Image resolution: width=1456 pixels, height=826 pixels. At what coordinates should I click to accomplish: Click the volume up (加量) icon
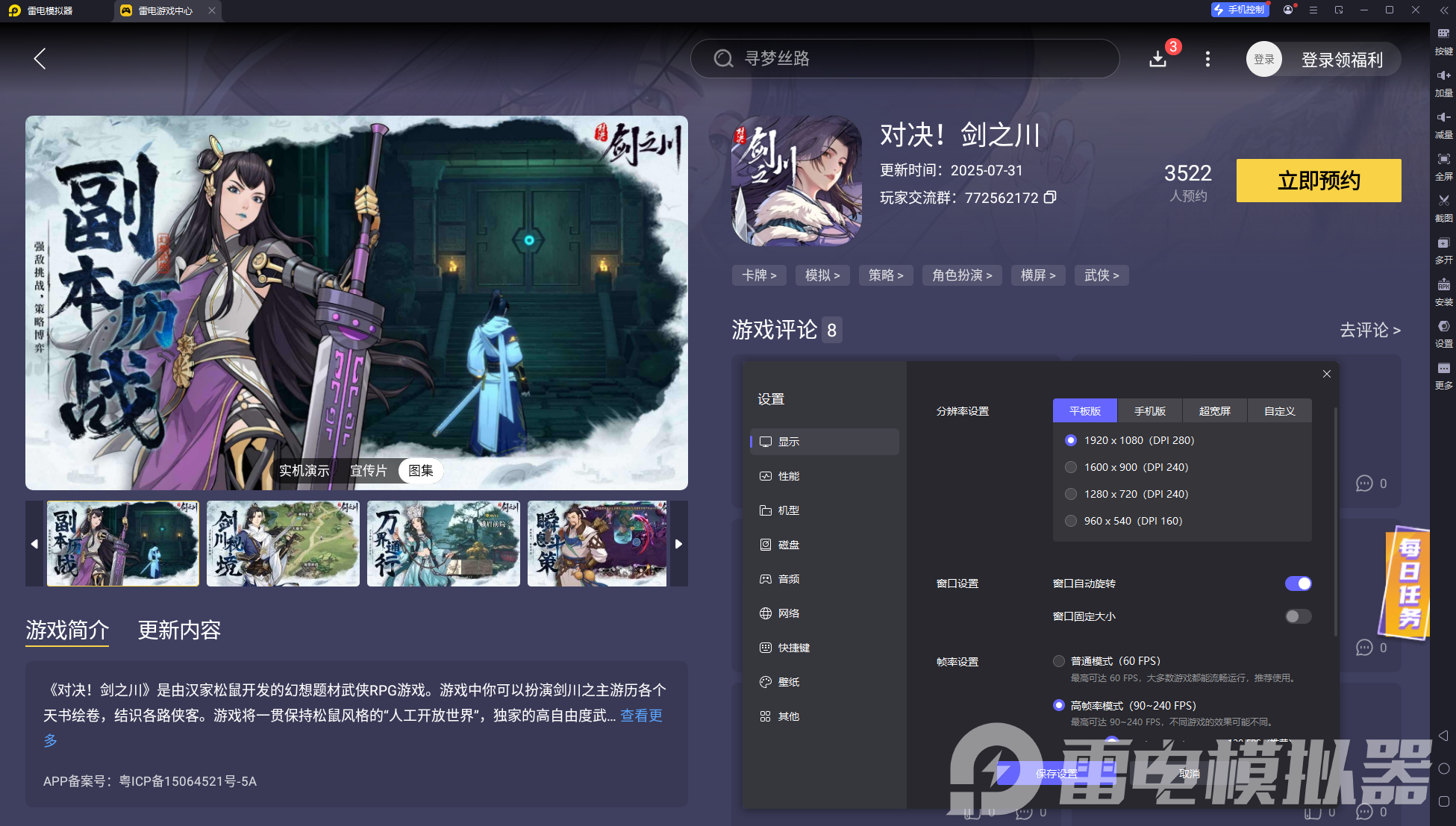tap(1443, 75)
